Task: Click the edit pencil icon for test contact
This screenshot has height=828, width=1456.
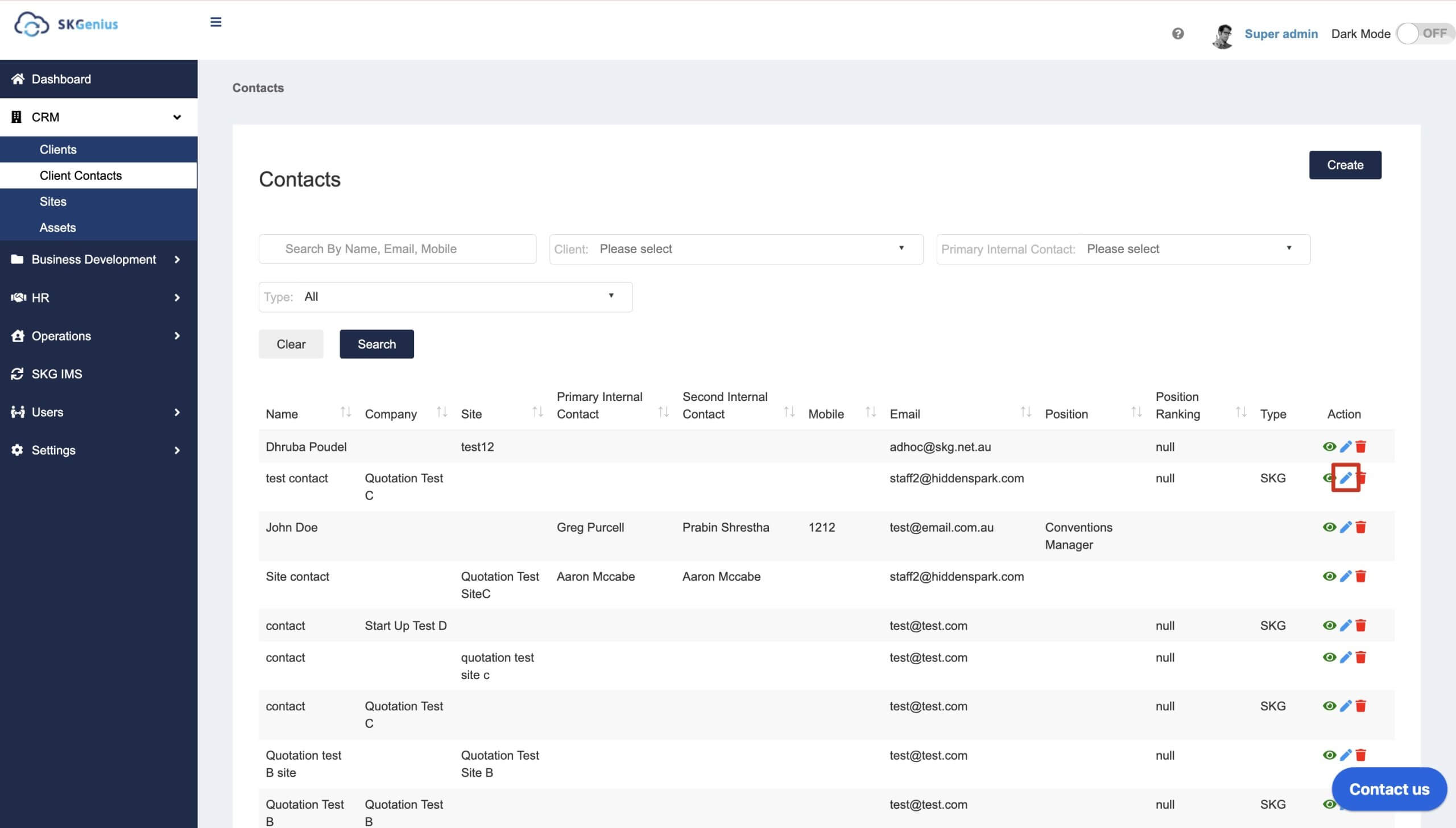Action: (x=1347, y=478)
